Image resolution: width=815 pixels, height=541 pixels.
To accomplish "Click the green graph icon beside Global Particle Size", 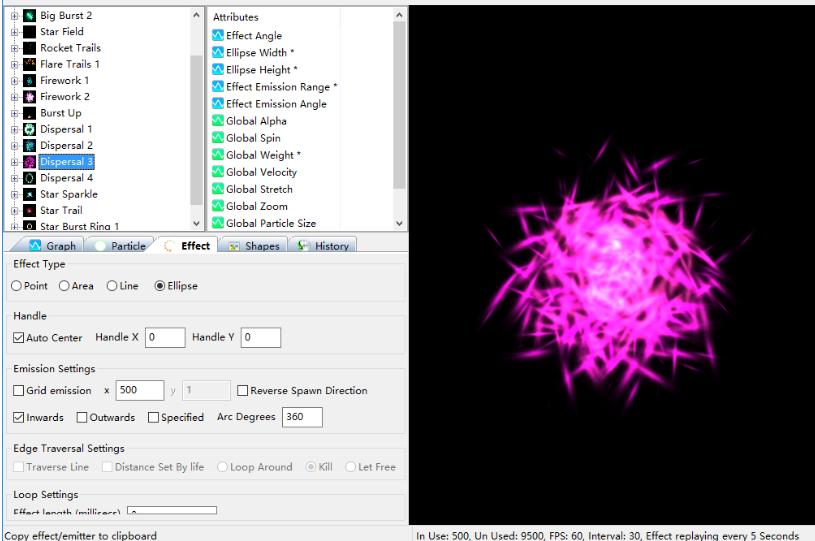I will 218,223.
